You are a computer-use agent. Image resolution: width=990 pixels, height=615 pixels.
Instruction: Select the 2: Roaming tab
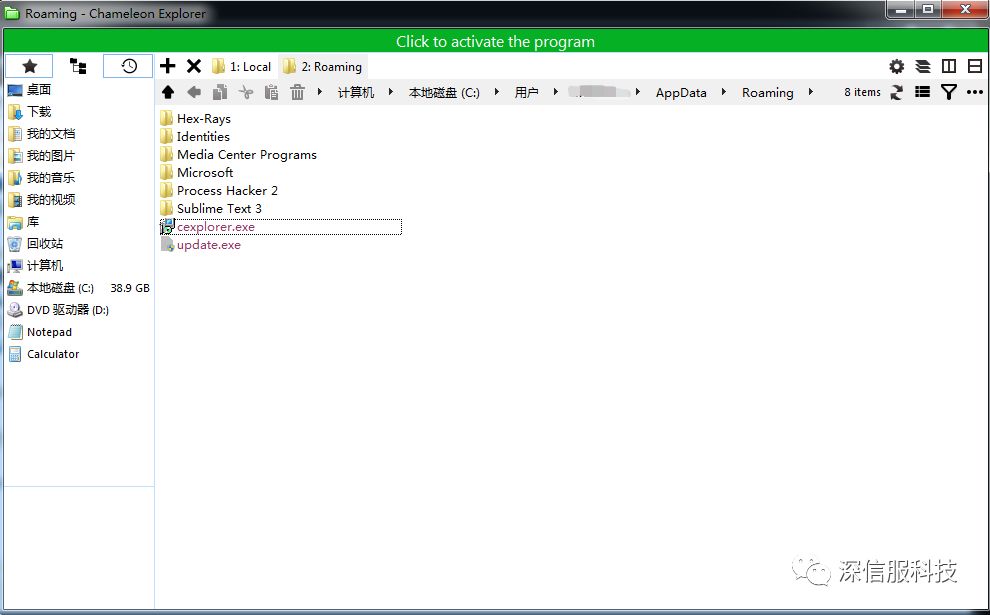[323, 66]
